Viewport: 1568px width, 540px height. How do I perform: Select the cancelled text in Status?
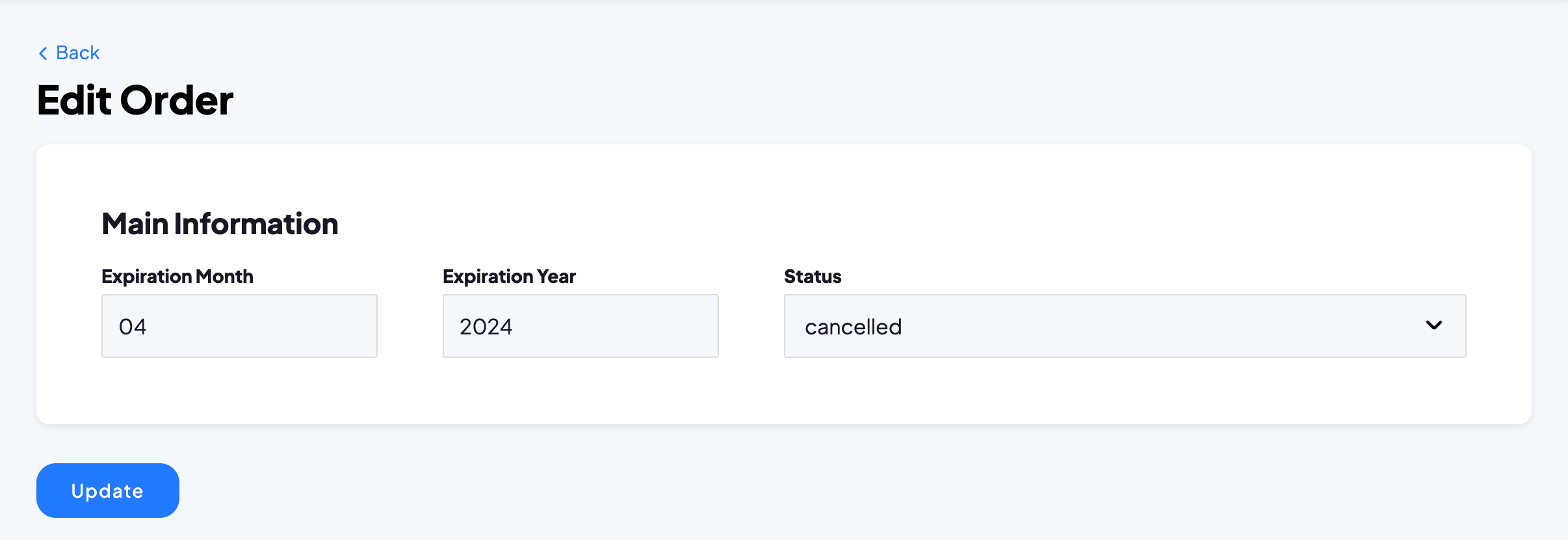pyautogui.click(x=853, y=327)
